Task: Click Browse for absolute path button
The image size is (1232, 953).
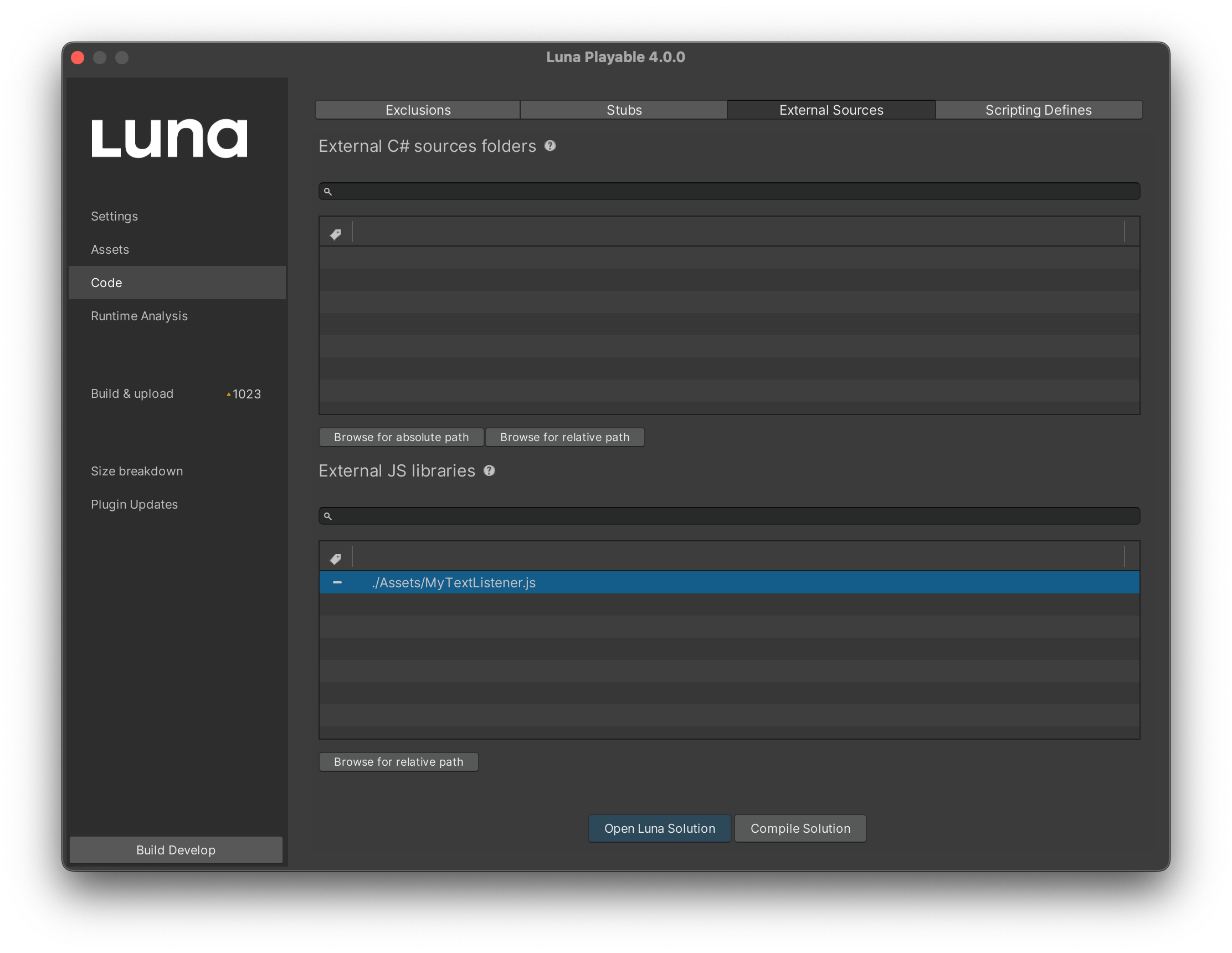Action: (x=401, y=437)
